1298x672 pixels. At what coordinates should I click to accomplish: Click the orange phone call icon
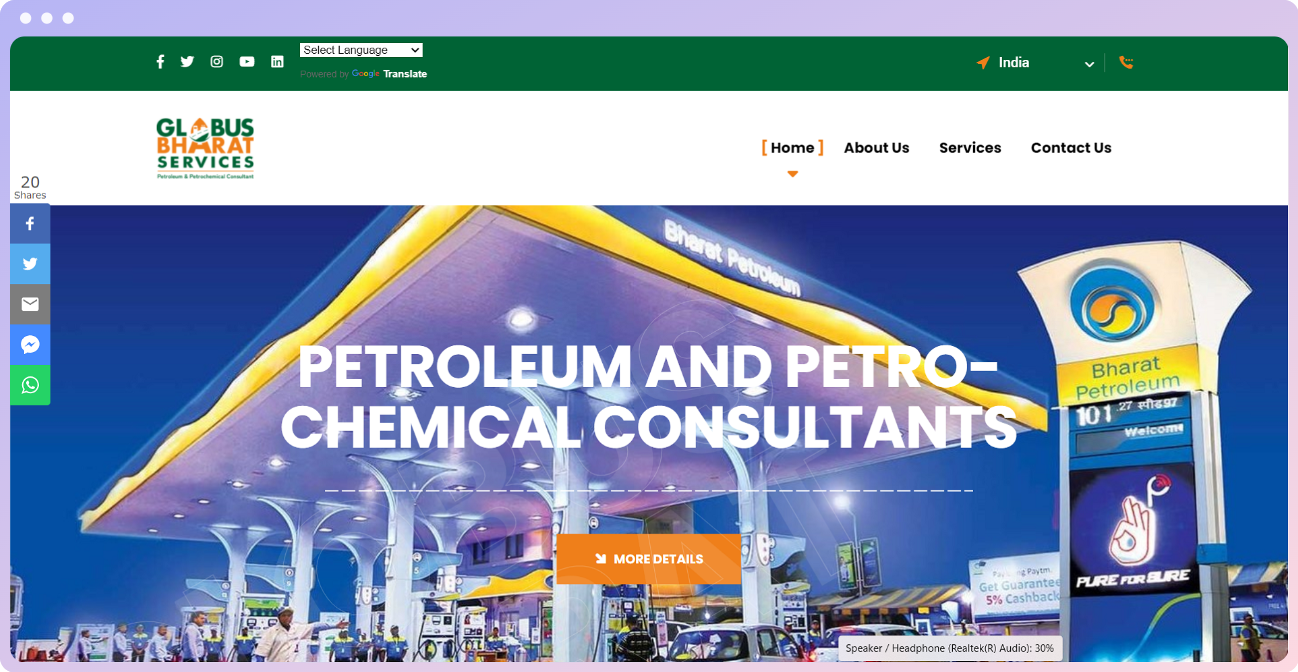(x=1126, y=63)
